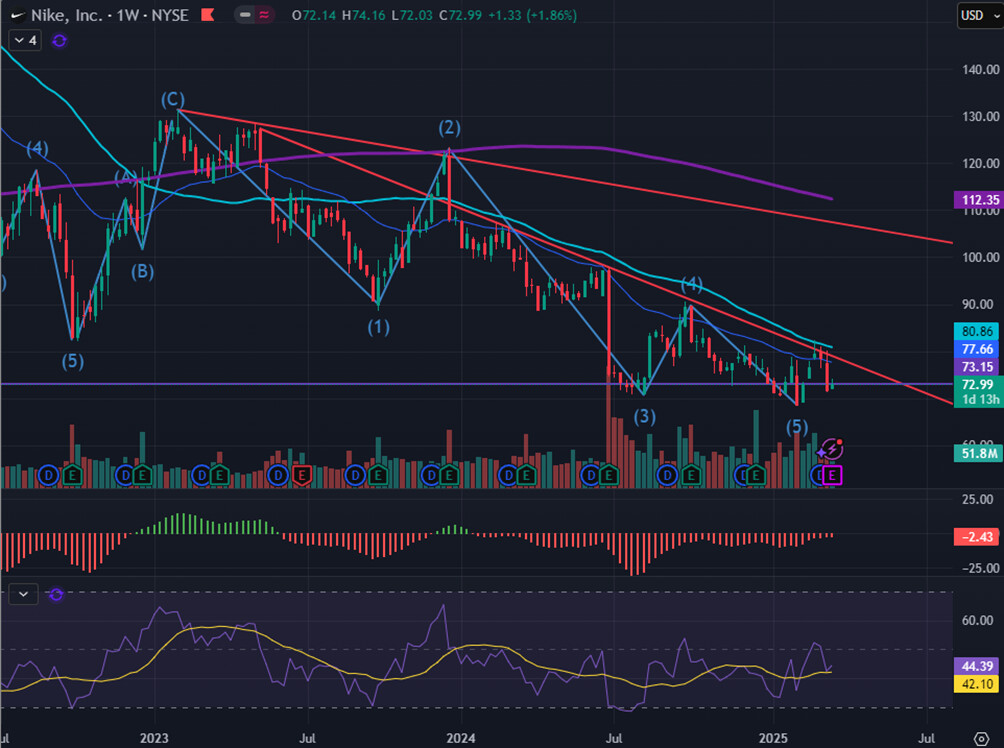Select the 112.35 purple moving average price label

click(973, 200)
